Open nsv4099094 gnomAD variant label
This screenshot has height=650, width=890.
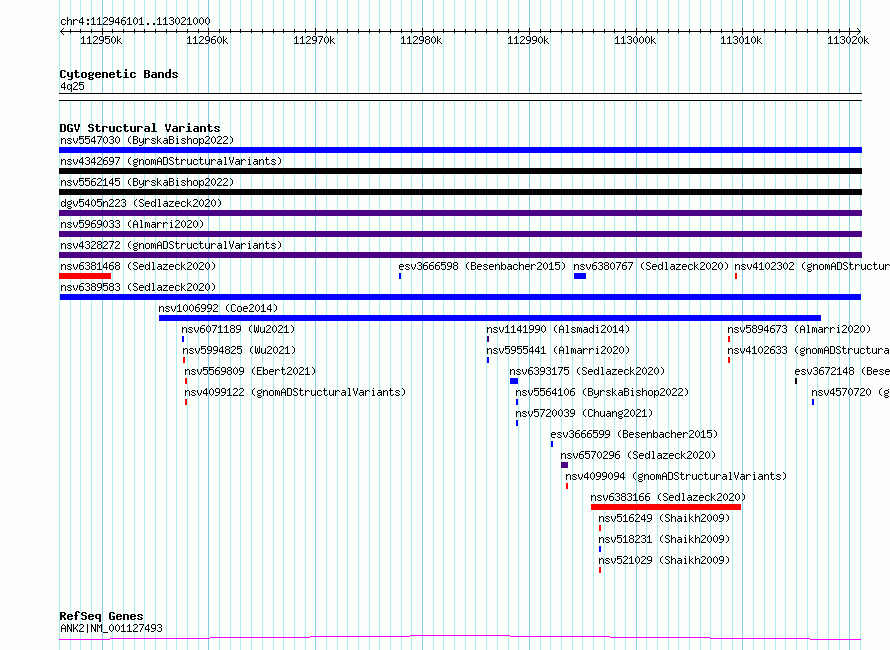(x=676, y=476)
